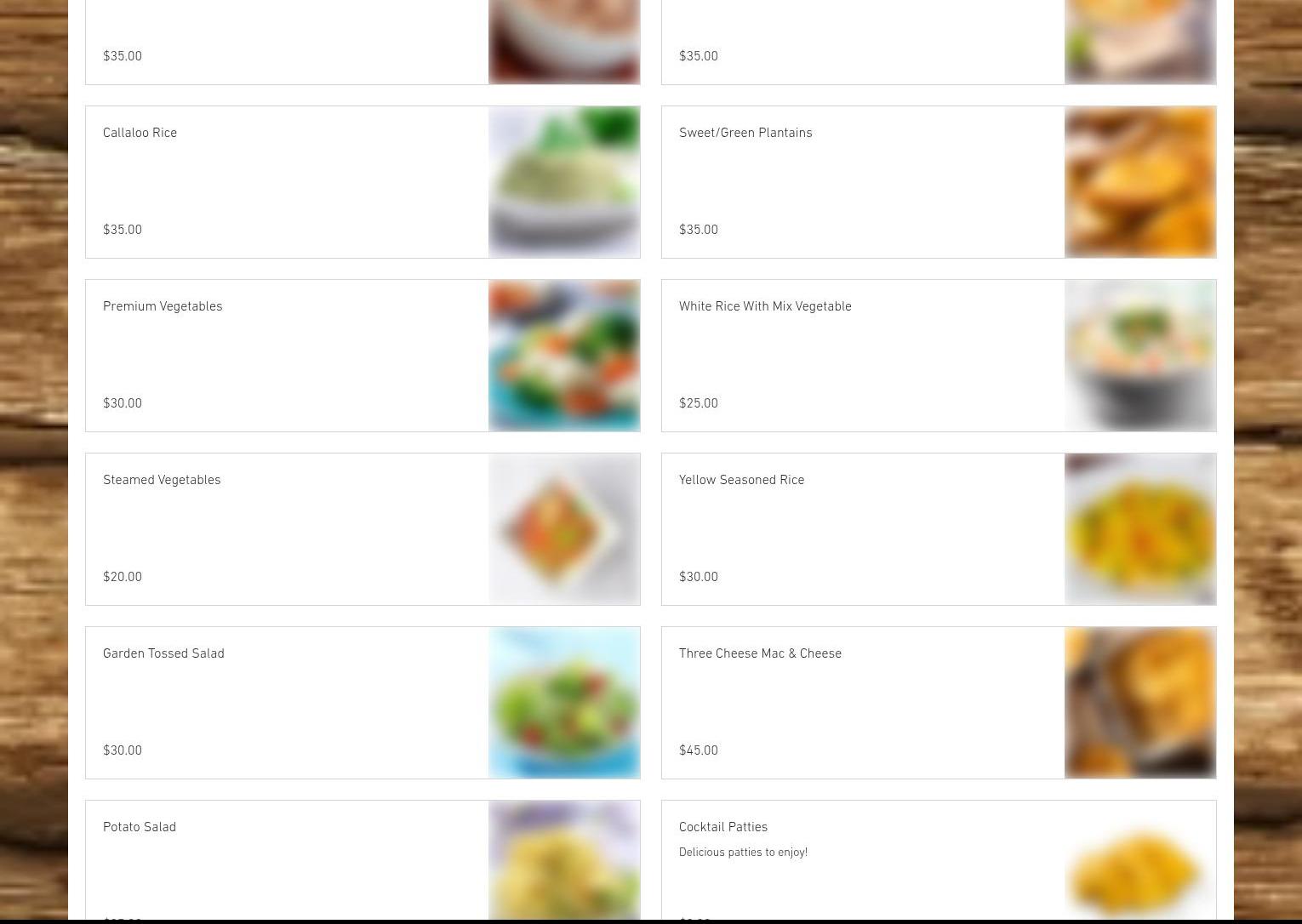The image size is (1302, 924).
Task: Open the Cocktail Patties menu item
Action: (723, 828)
